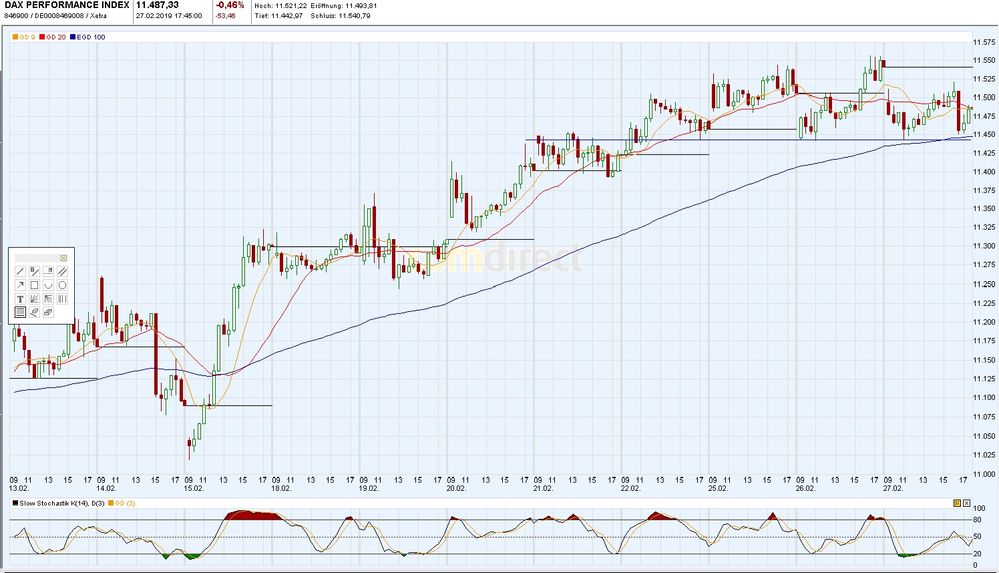Select the arc drawing tool
Image resolution: width=999 pixels, height=573 pixels.
tap(48, 285)
